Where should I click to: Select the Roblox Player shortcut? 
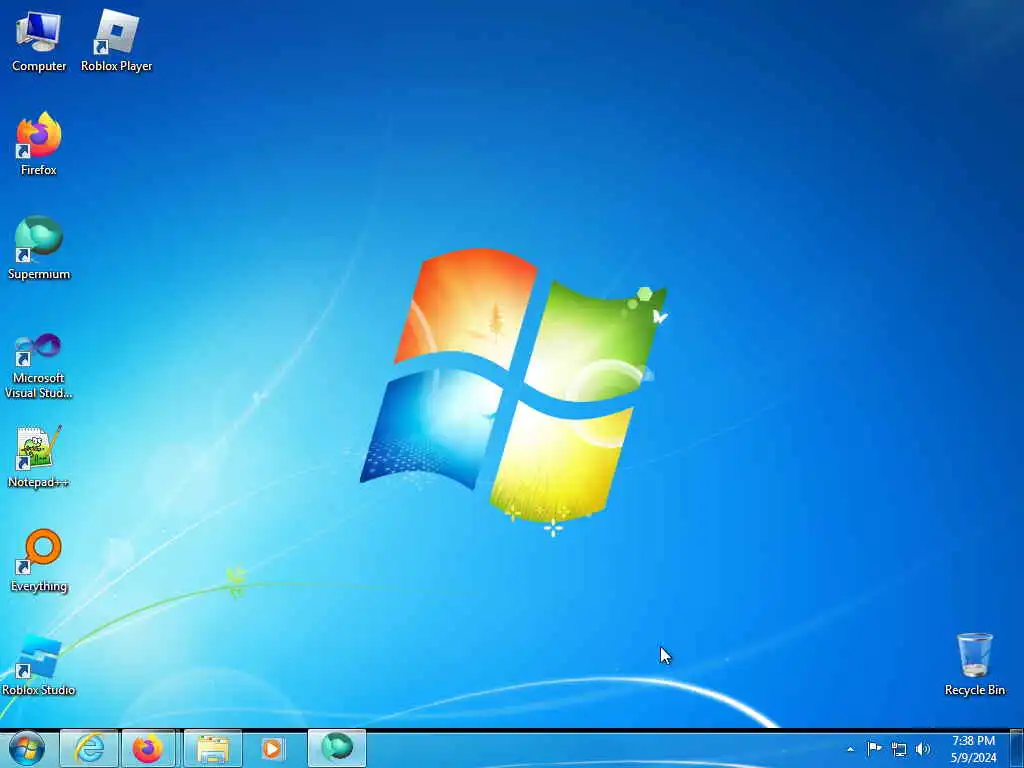(x=116, y=41)
